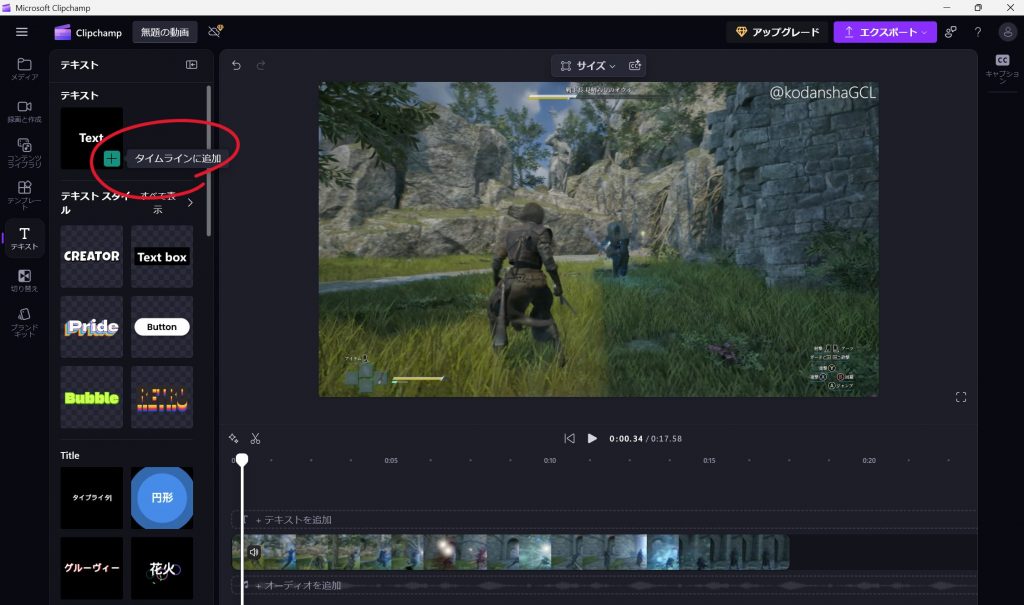The width and height of the screenshot is (1024, 605).
Task: Choose the Button text style
Action: 162,327
